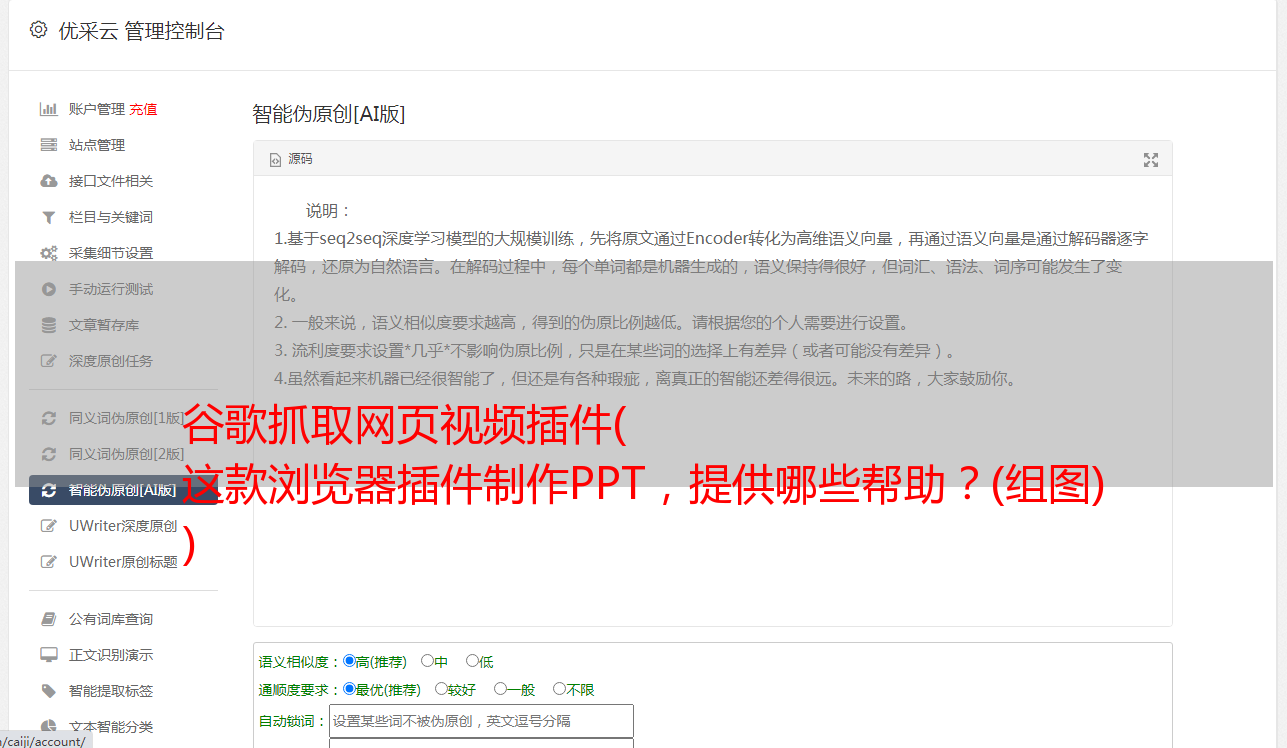Open 采集细节设置 gears icon

point(48,253)
